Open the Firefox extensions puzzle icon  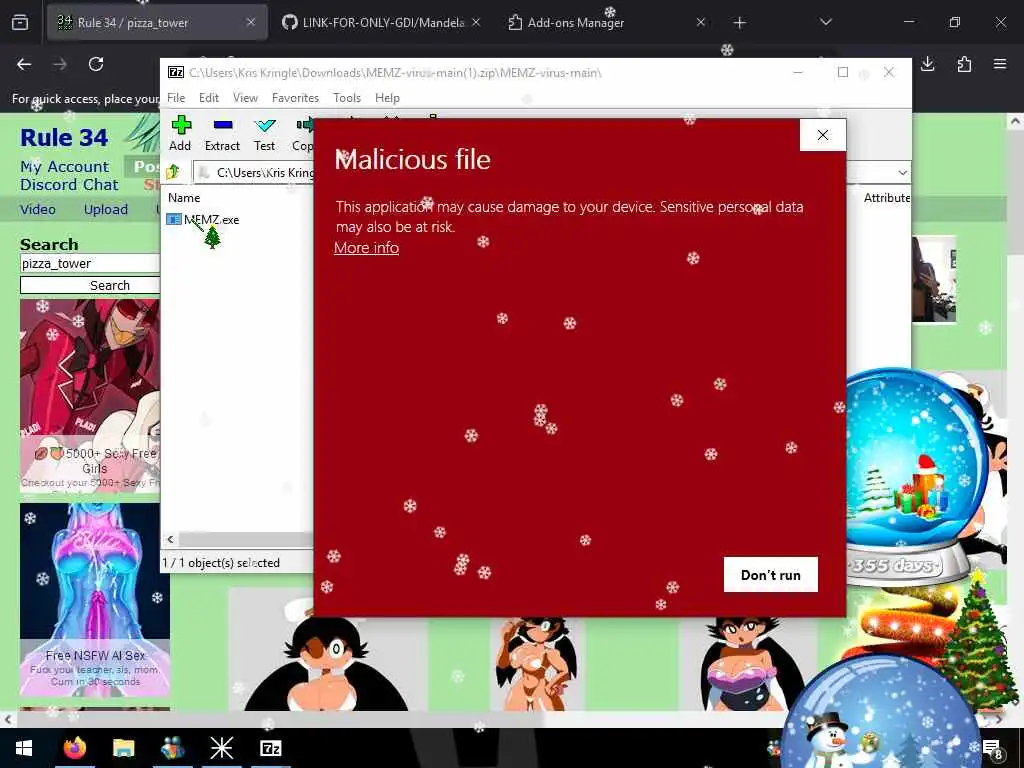point(964,64)
